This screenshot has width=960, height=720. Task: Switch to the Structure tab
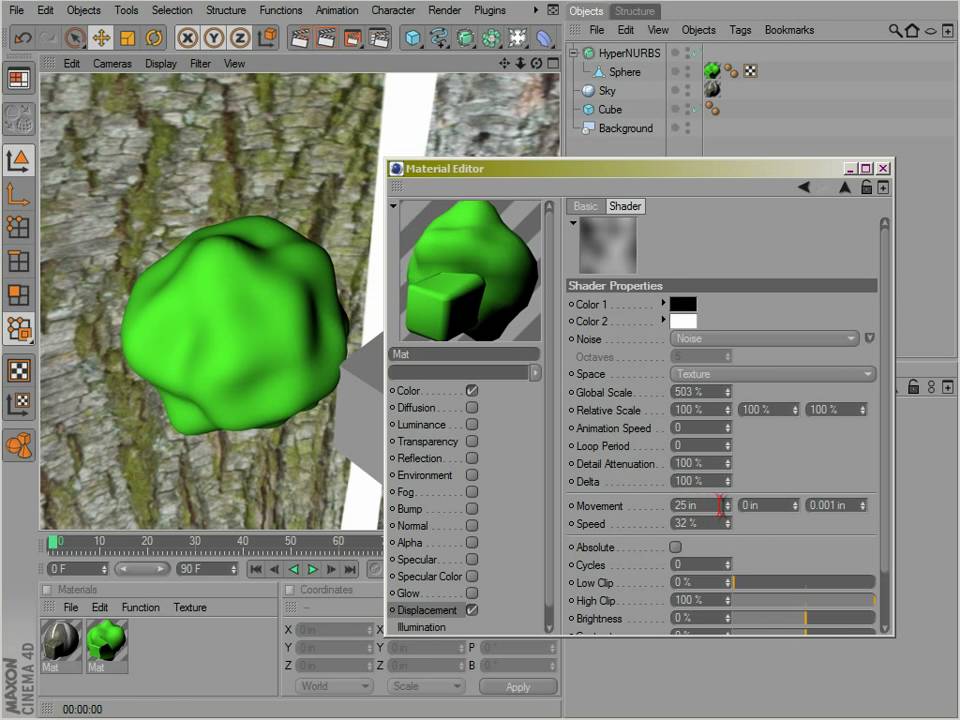634,11
